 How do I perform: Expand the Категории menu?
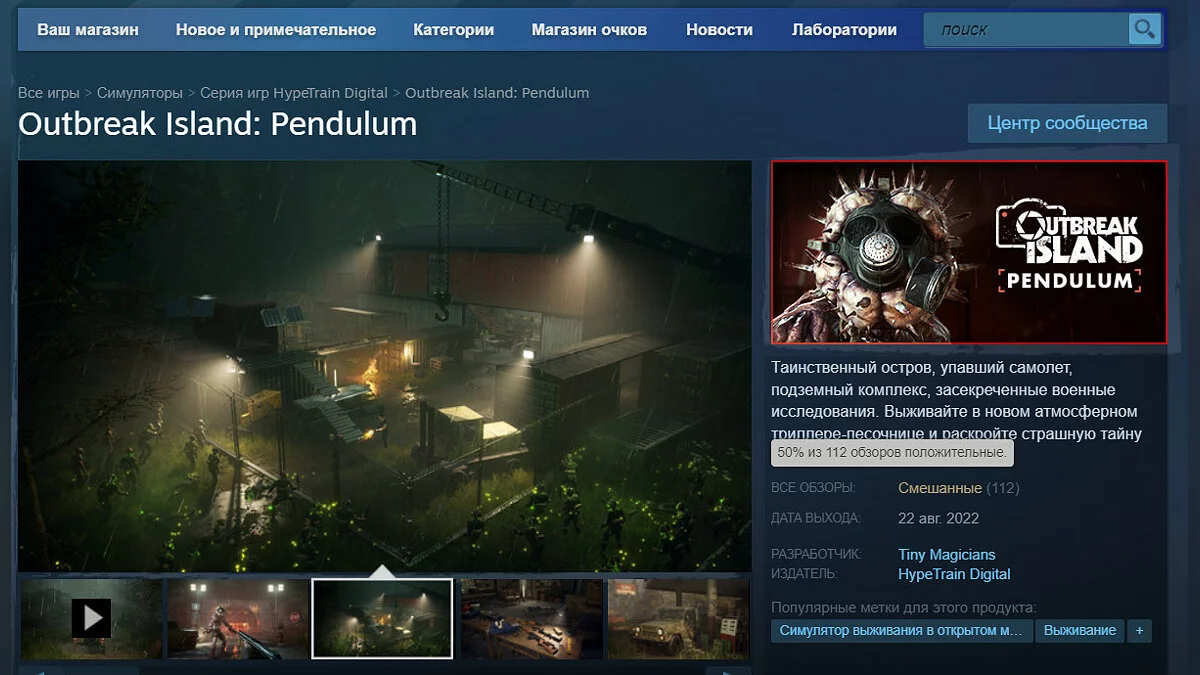tap(453, 30)
